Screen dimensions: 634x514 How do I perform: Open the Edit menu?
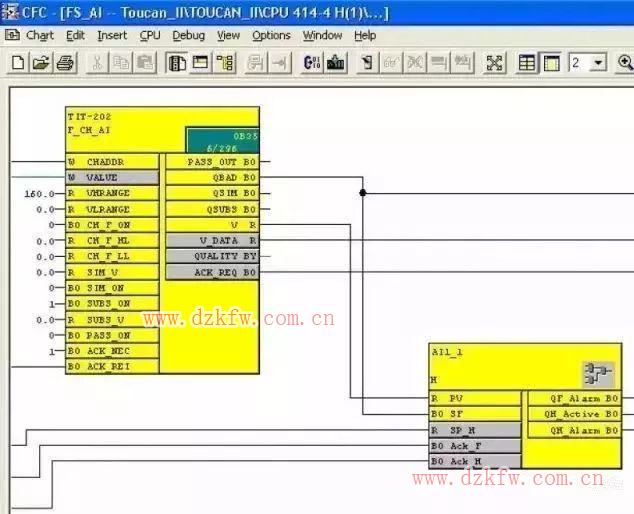click(75, 36)
